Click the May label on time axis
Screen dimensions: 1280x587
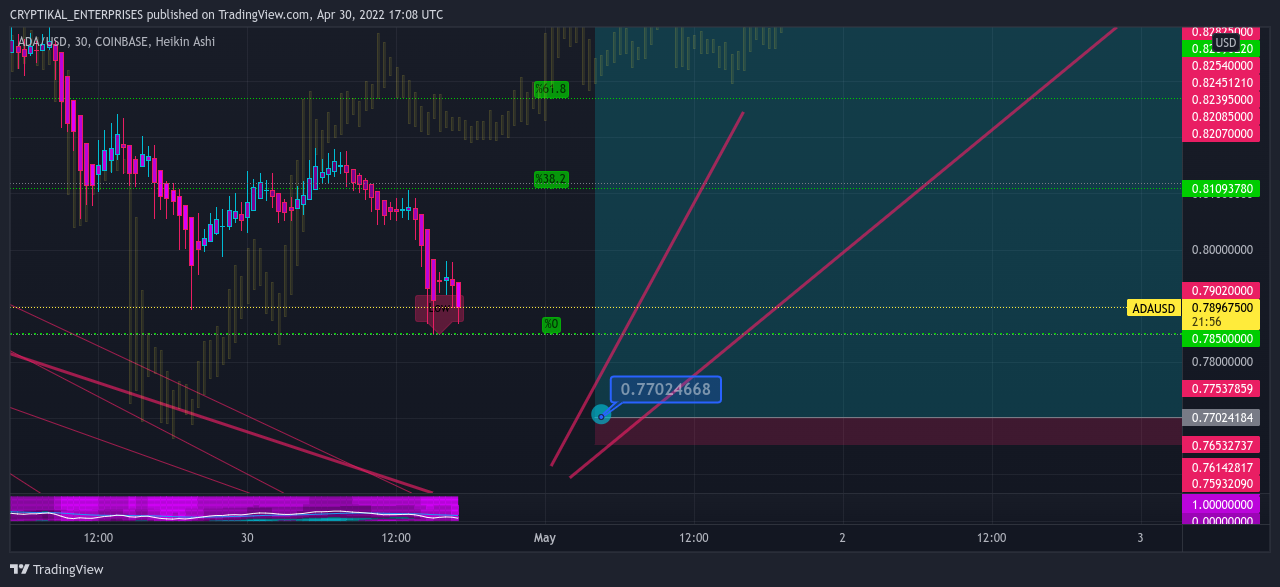click(545, 538)
